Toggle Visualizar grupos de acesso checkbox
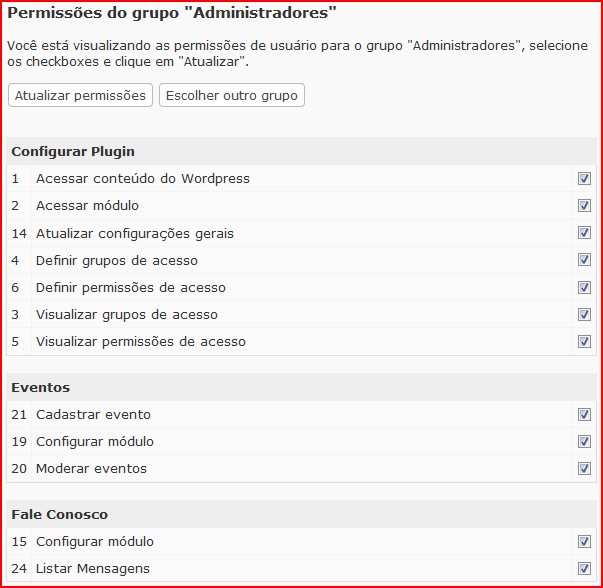Viewport: 603px width, 588px height. pos(584,314)
